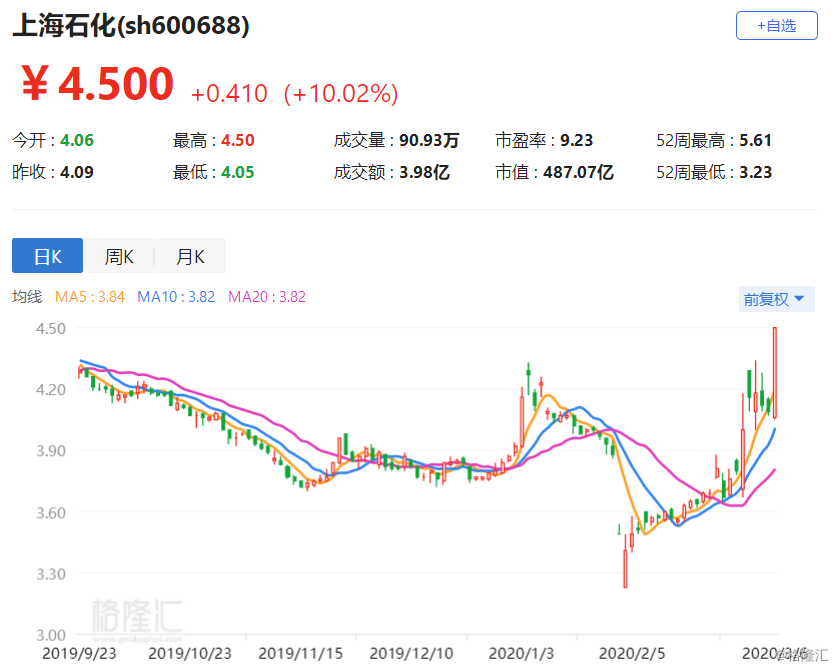Click the 昨收 value 4.09
This screenshot has height=669, width=836.
tap(77, 172)
